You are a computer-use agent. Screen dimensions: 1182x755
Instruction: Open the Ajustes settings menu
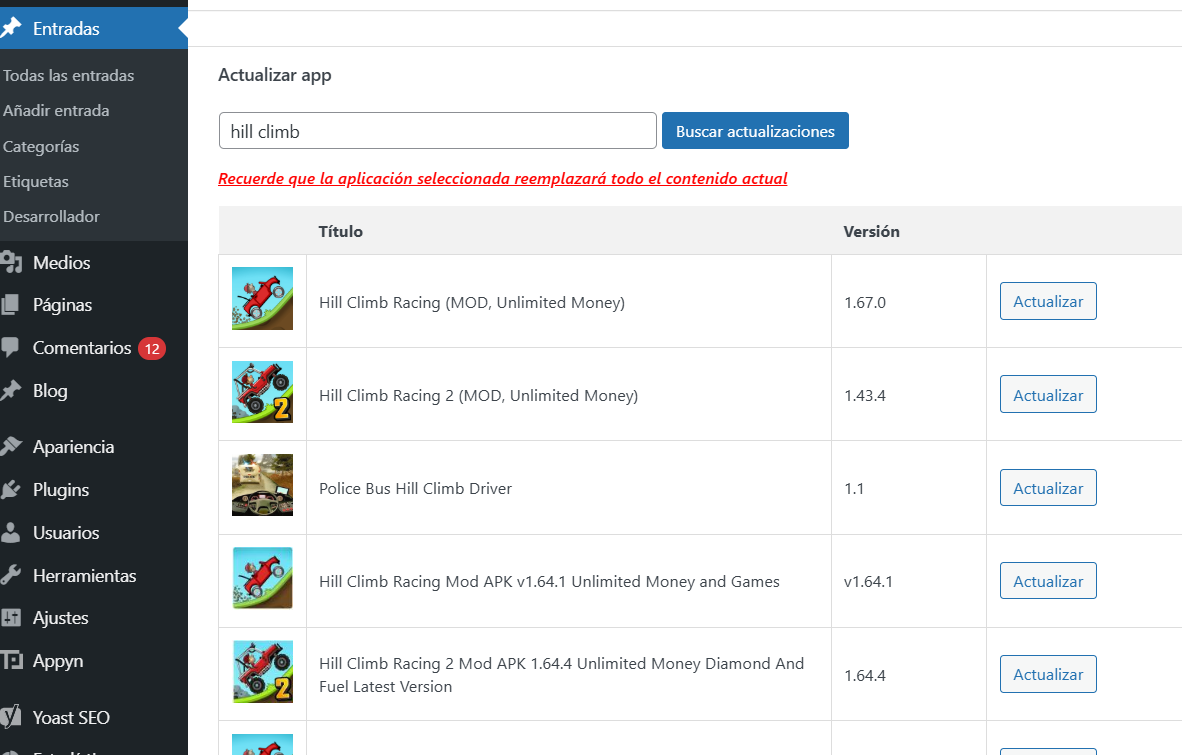60,618
